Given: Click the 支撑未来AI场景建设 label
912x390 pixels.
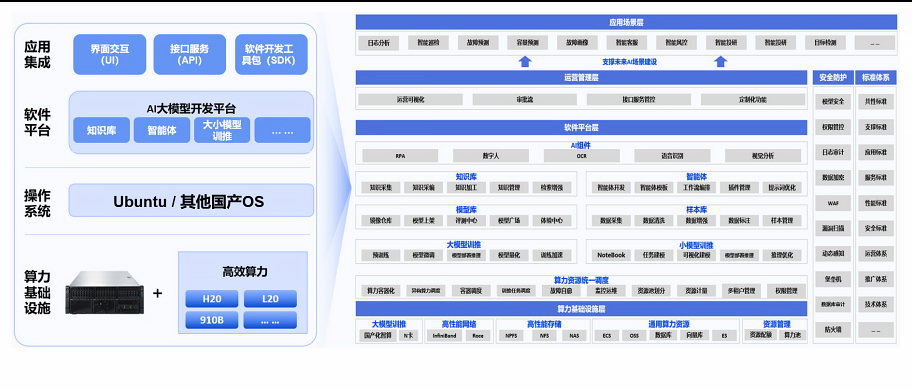Looking at the screenshot, I should (629, 61).
